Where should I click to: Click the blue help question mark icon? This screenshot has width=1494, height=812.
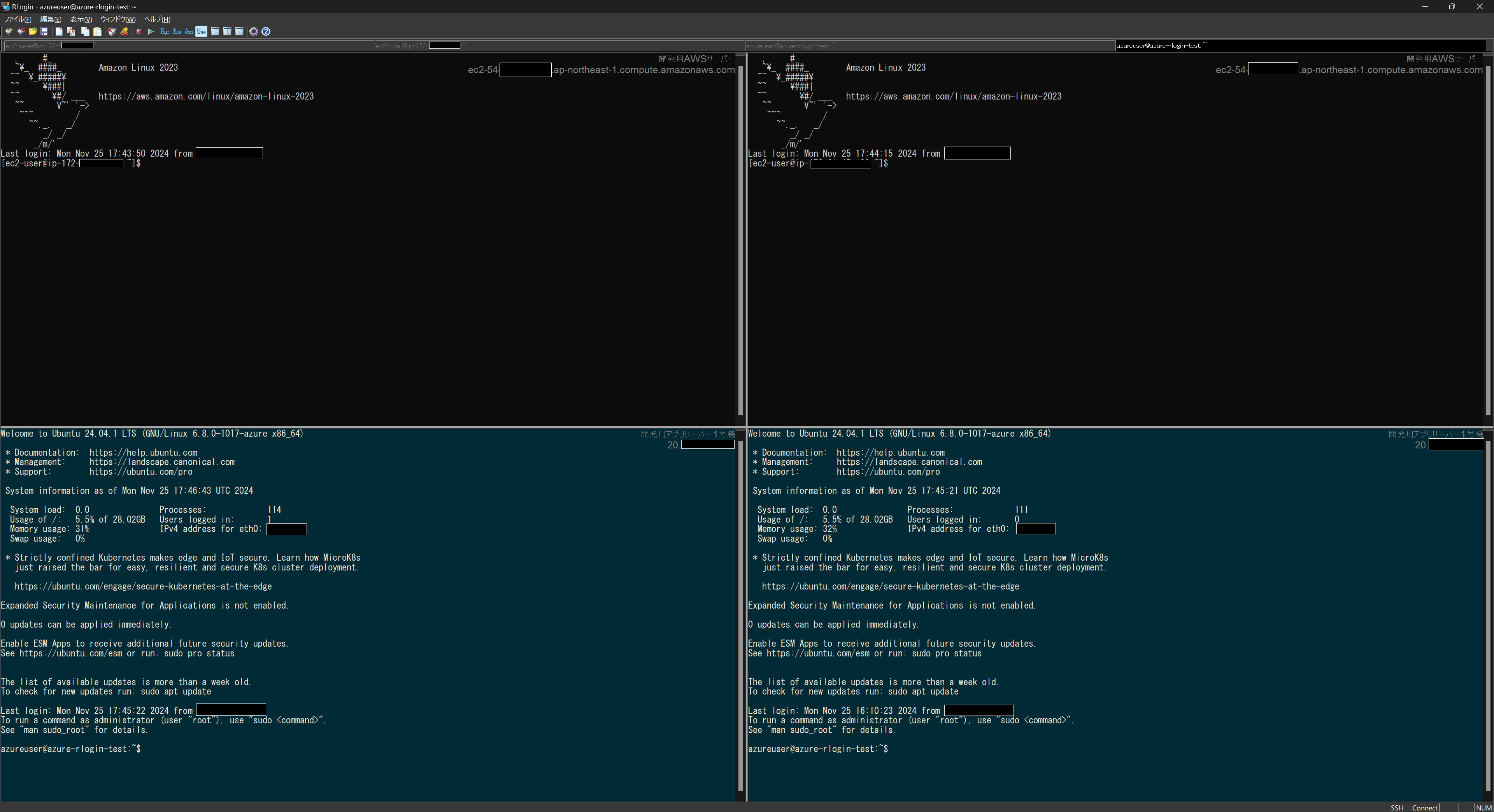[x=266, y=32]
